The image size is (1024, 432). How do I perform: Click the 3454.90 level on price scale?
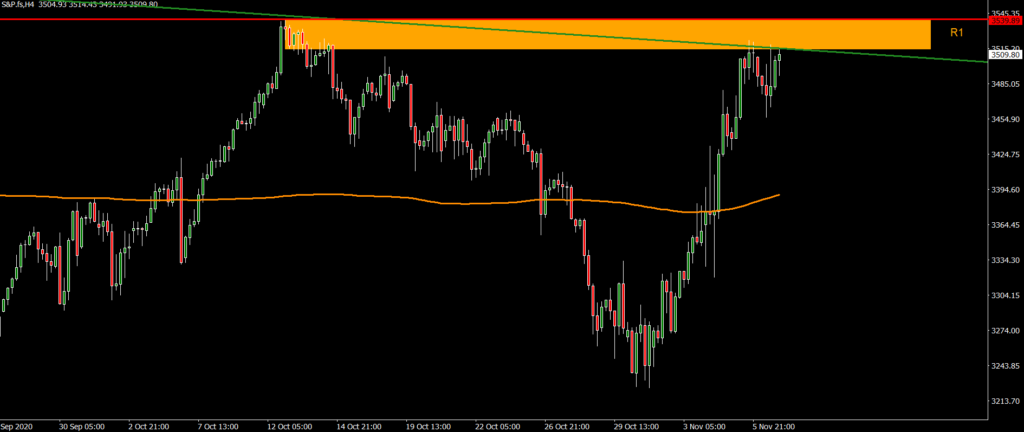pos(1004,119)
